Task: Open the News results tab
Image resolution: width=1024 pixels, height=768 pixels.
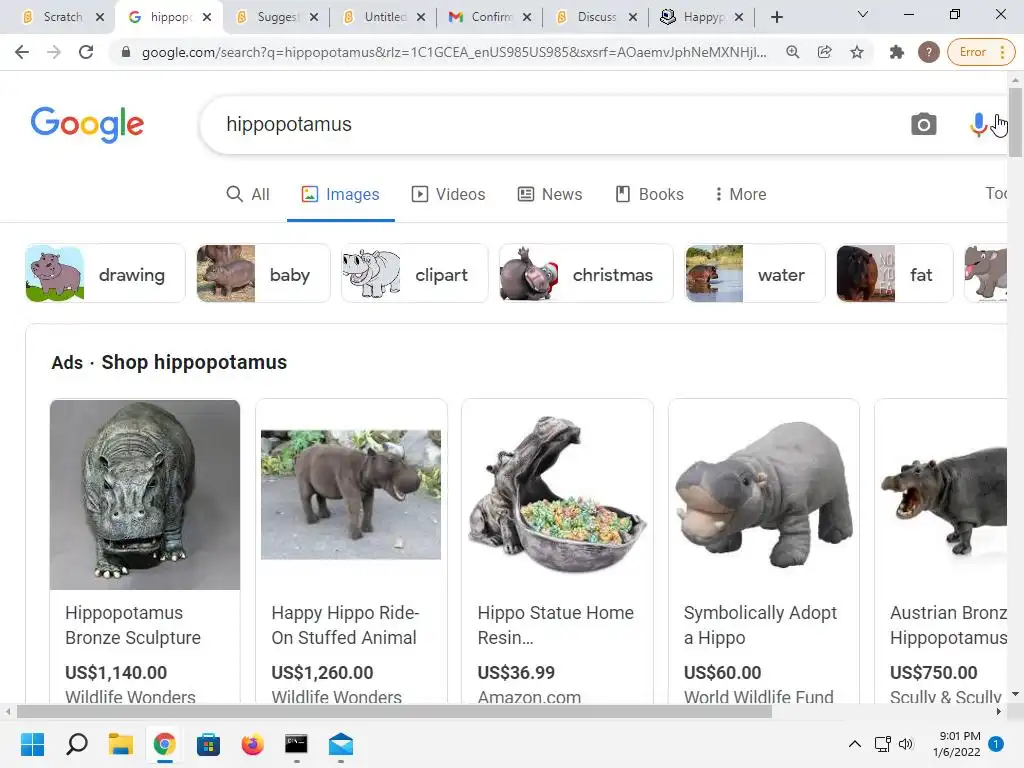Action: coord(550,194)
